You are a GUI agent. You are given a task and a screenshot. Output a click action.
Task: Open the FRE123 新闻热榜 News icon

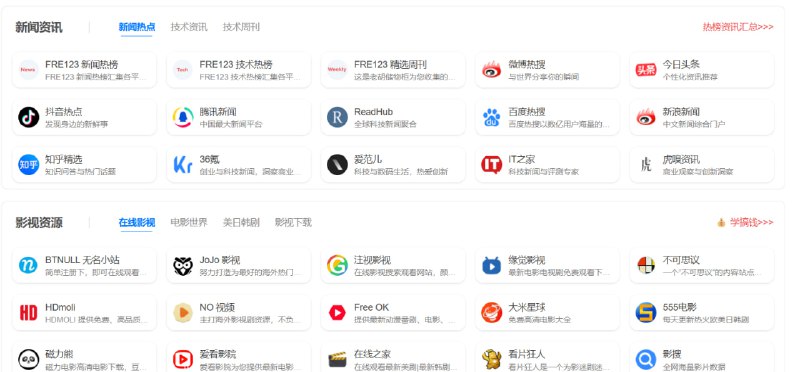(x=29, y=70)
